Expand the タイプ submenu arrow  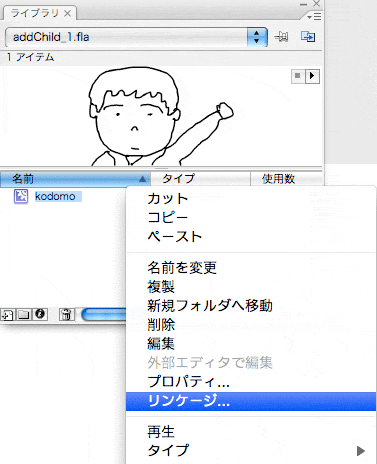click(x=361, y=451)
